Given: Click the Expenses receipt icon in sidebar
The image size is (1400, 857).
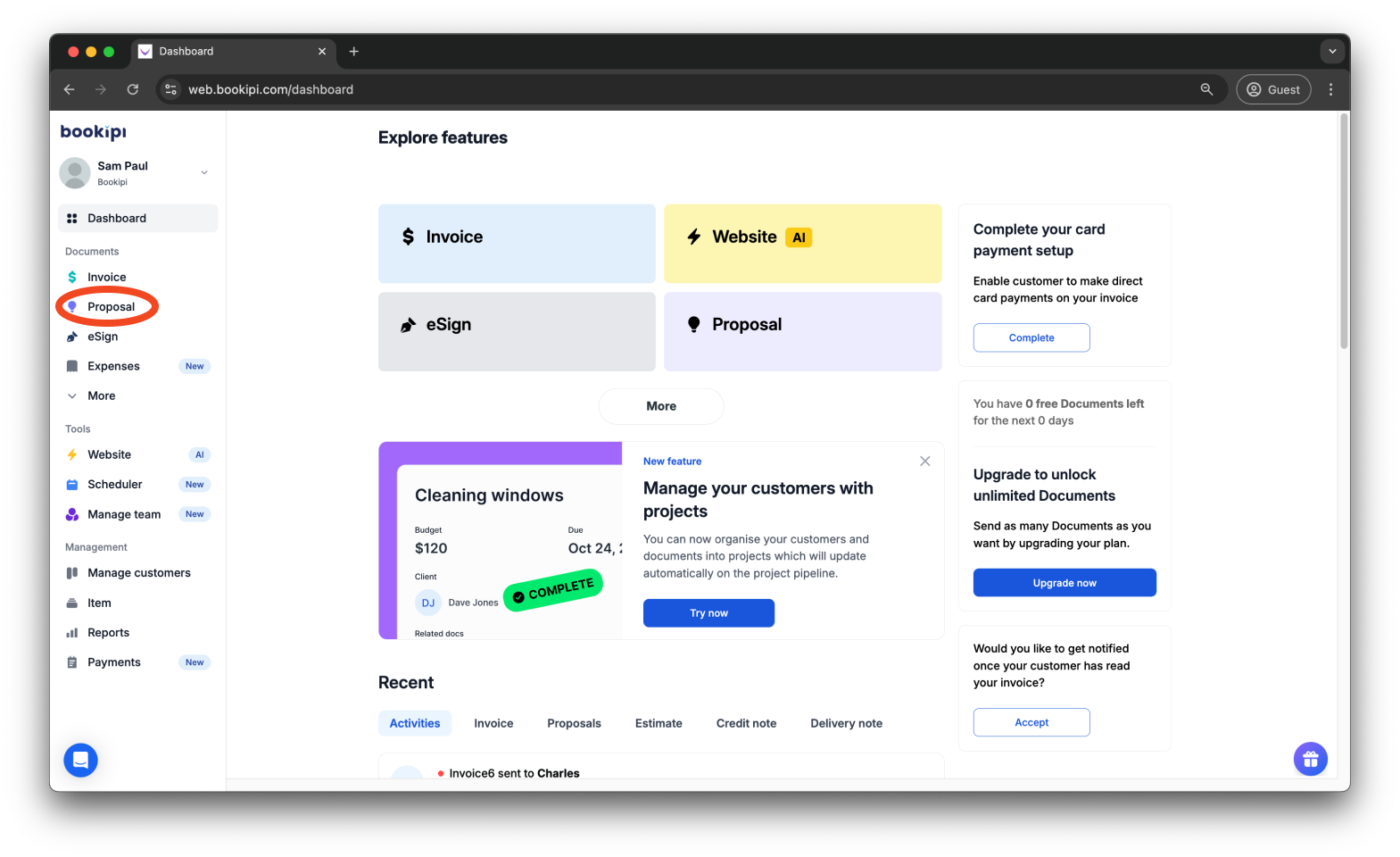Looking at the screenshot, I should click(72, 366).
